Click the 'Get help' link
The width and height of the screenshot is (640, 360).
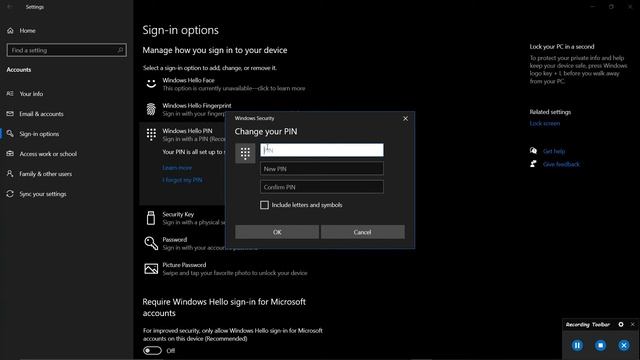click(554, 151)
